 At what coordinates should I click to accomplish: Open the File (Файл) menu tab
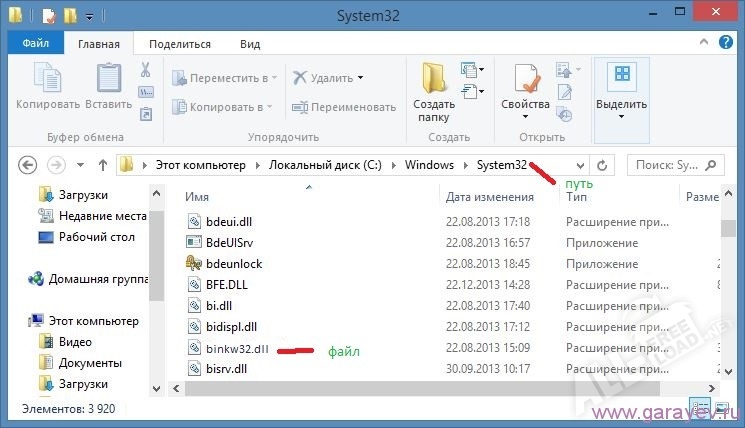click(x=35, y=44)
